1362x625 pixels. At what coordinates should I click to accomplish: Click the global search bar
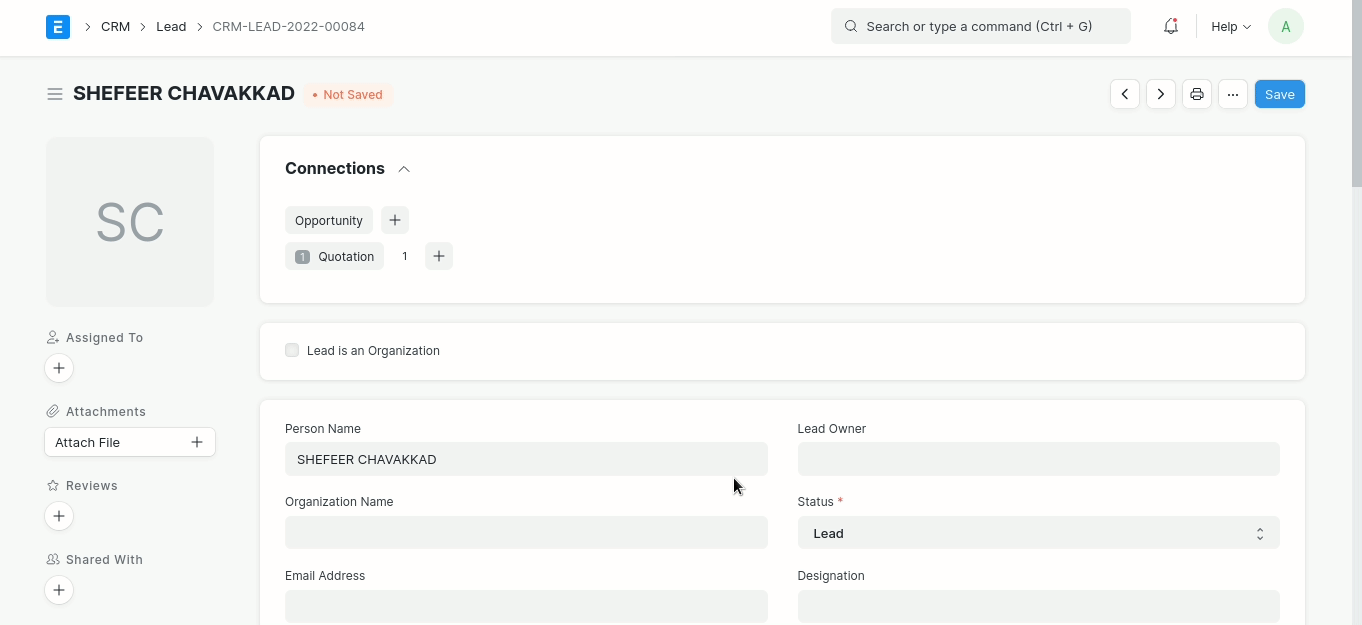click(x=980, y=26)
